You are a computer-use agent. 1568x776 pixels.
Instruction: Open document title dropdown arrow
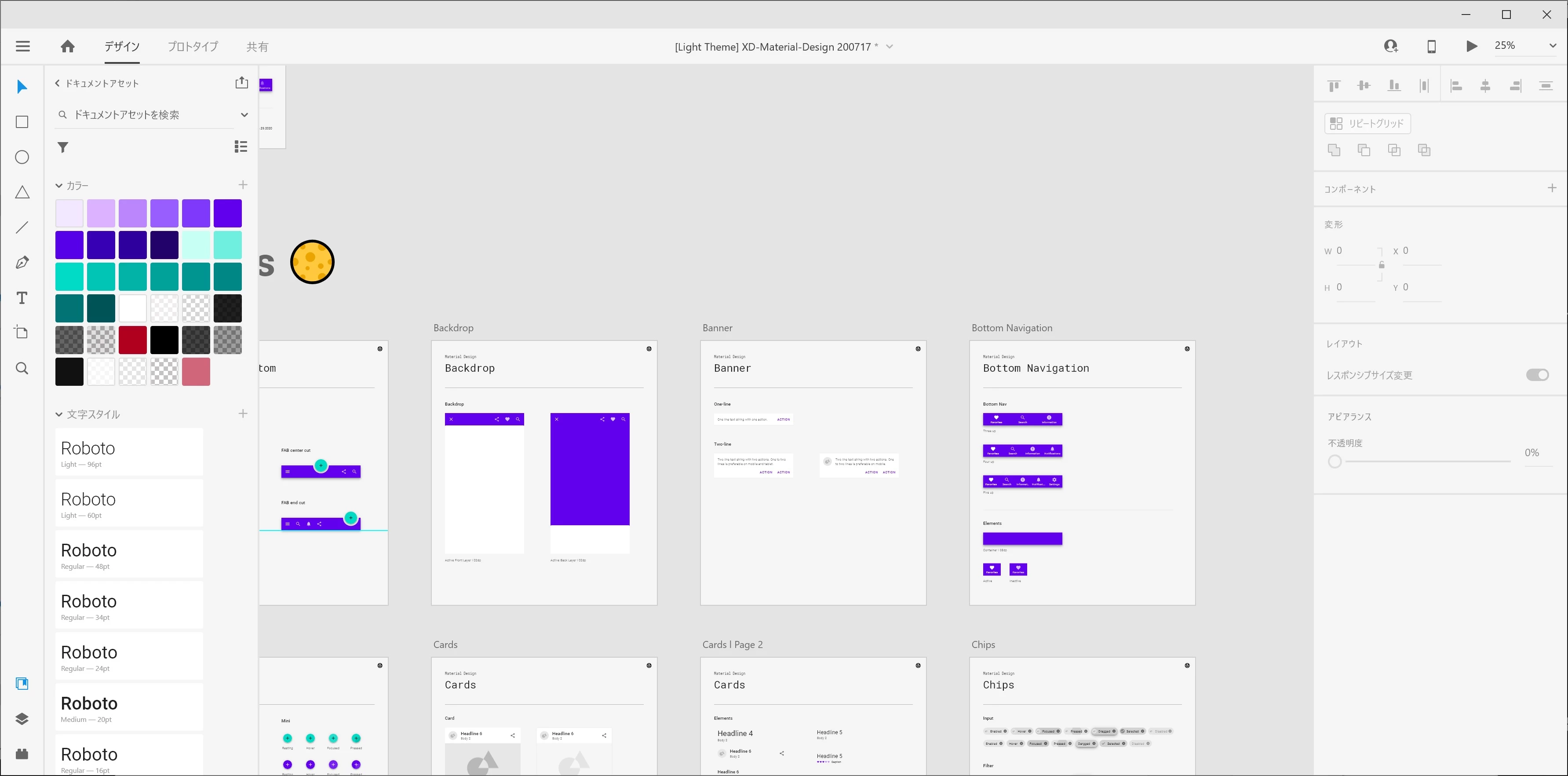tap(889, 47)
